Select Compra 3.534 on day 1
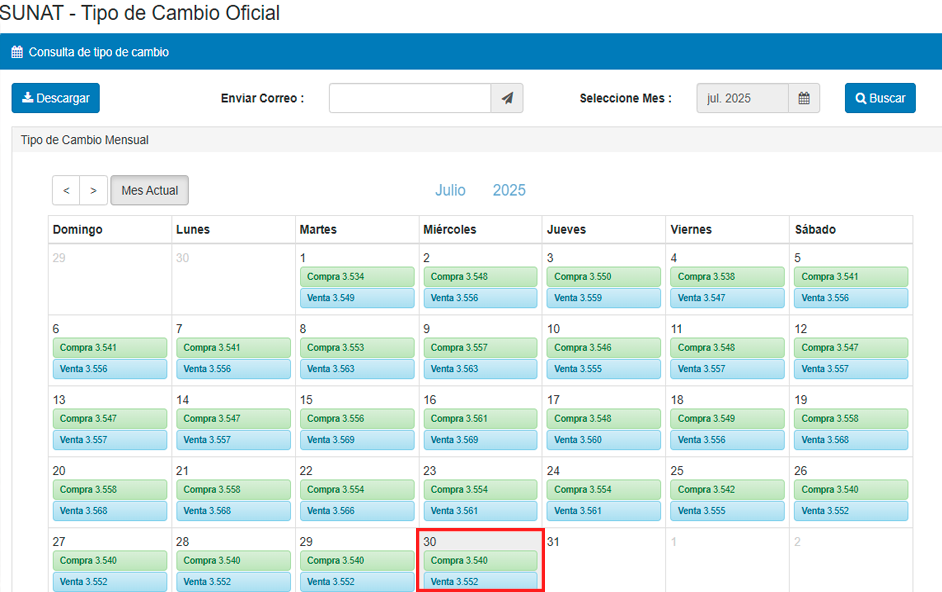Screen dimensions: 942x592 point(357,276)
